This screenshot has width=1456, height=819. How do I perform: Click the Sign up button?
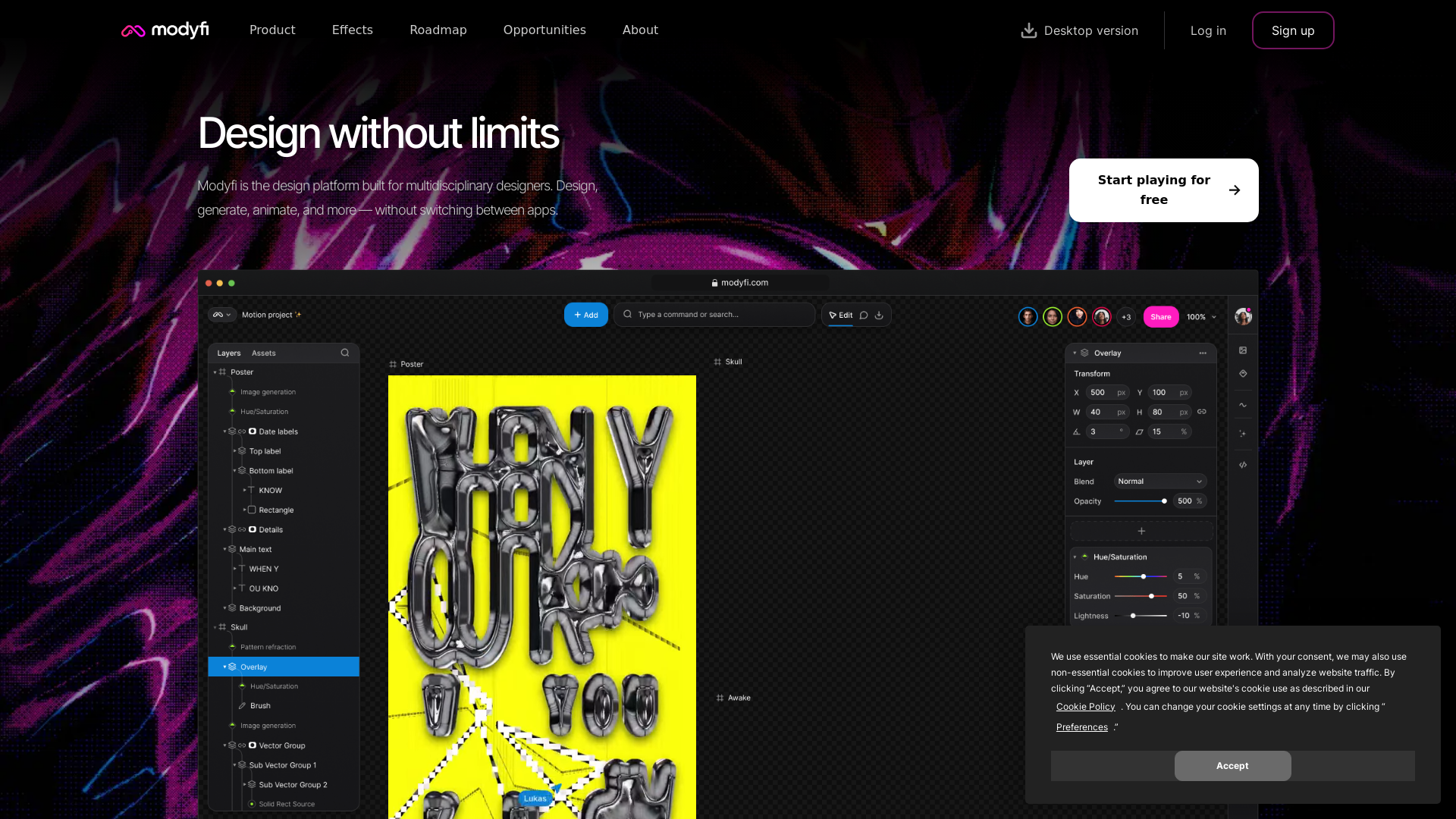tap(1293, 30)
